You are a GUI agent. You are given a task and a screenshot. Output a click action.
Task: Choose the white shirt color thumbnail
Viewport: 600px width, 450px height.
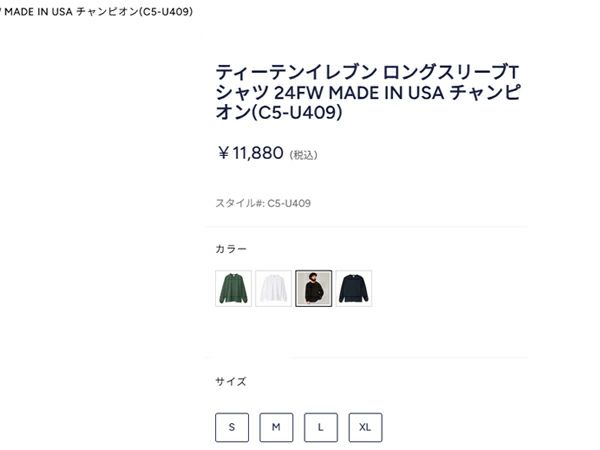[x=273, y=288]
